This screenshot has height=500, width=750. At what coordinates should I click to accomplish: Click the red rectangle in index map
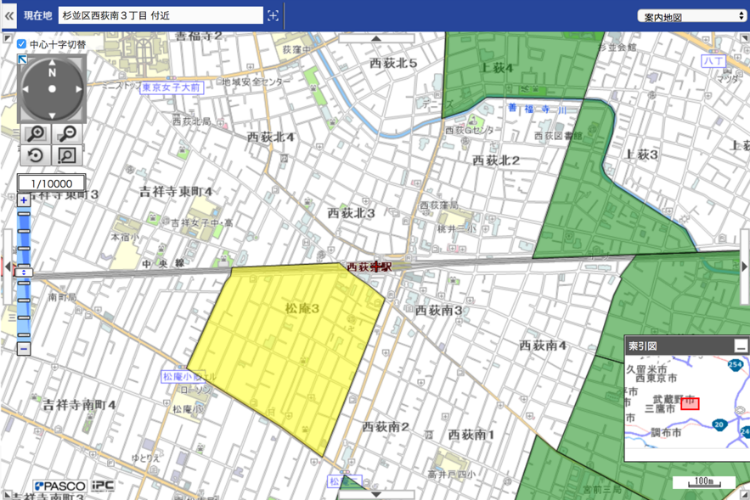(690, 405)
